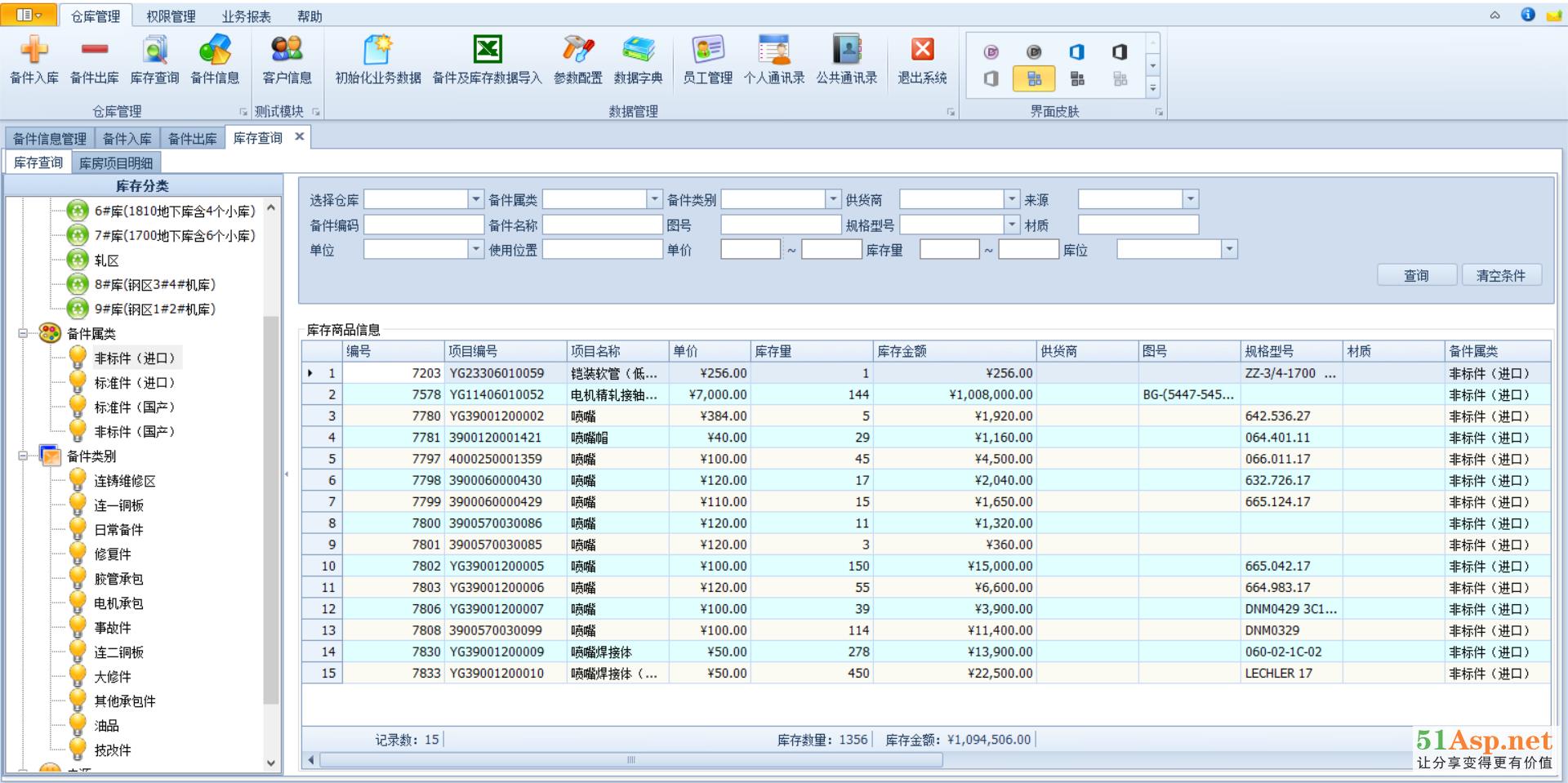Click the 备件编码 input field
1568x783 pixels.
(424, 225)
